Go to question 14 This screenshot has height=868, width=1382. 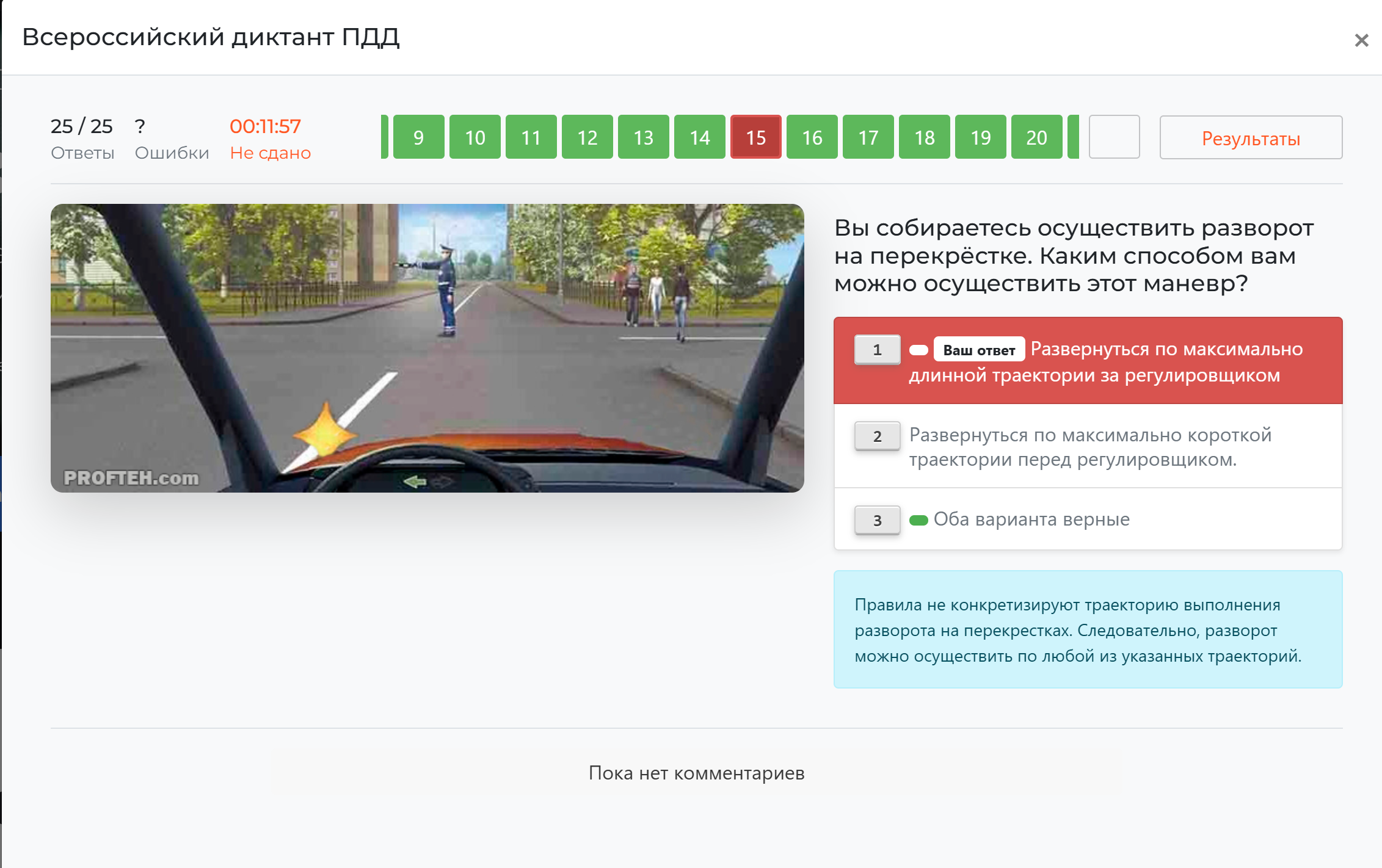pyautogui.click(x=700, y=137)
